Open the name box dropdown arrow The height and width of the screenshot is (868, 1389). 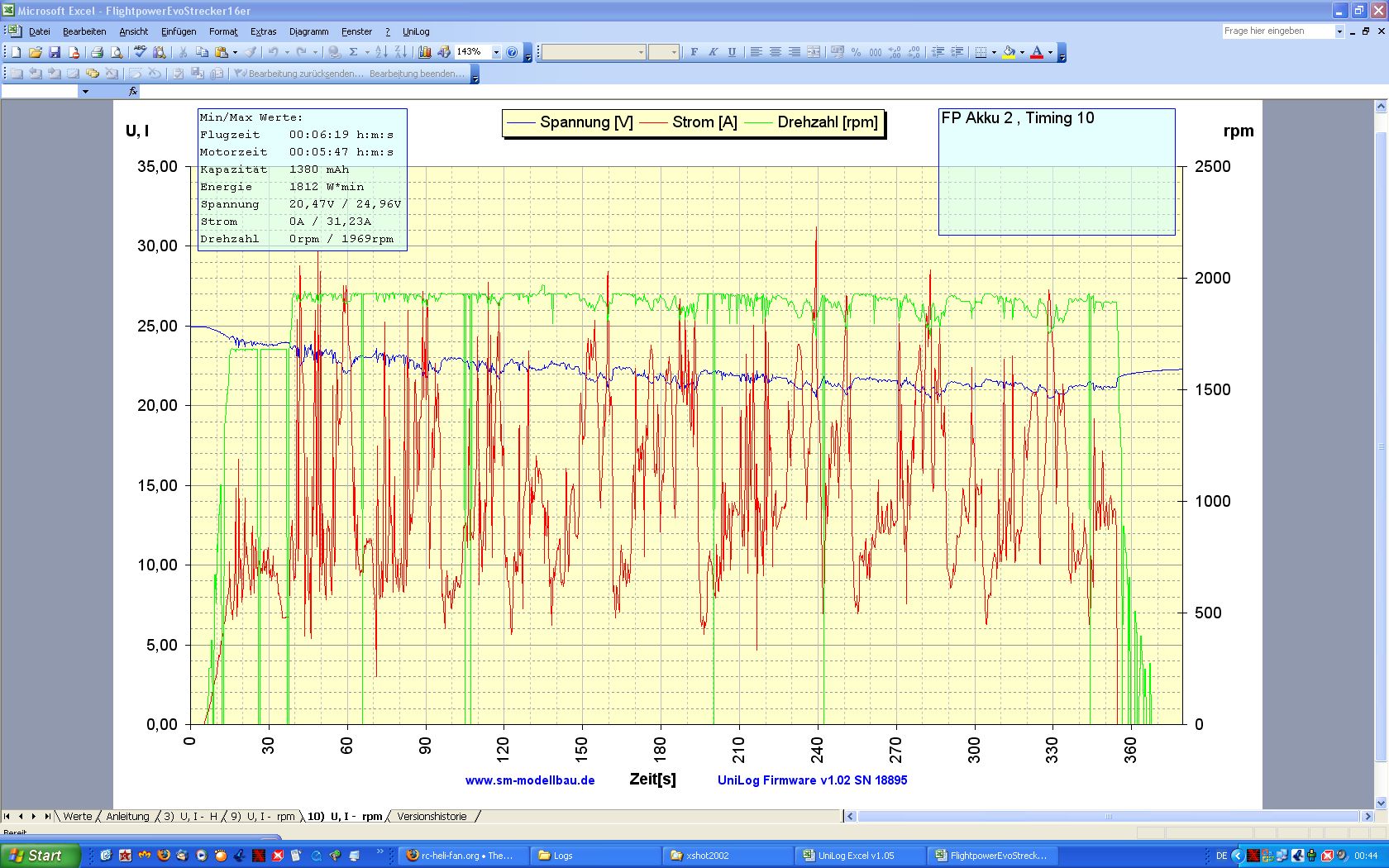click(x=85, y=92)
